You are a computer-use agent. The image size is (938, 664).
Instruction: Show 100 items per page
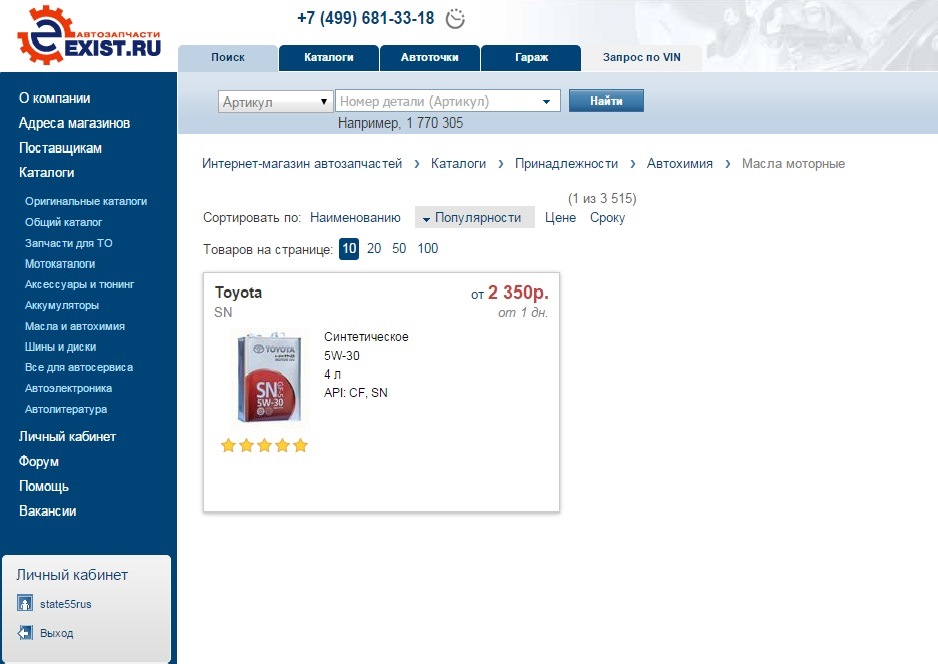tap(428, 248)
